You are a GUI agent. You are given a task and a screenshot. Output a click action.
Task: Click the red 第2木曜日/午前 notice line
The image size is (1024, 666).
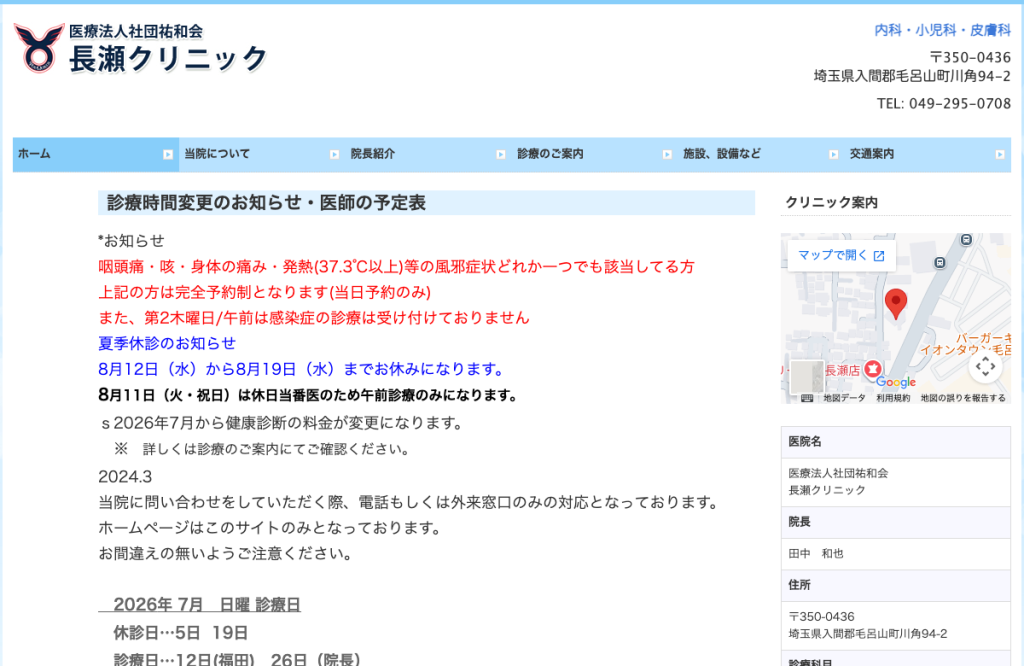coord(313,318)
